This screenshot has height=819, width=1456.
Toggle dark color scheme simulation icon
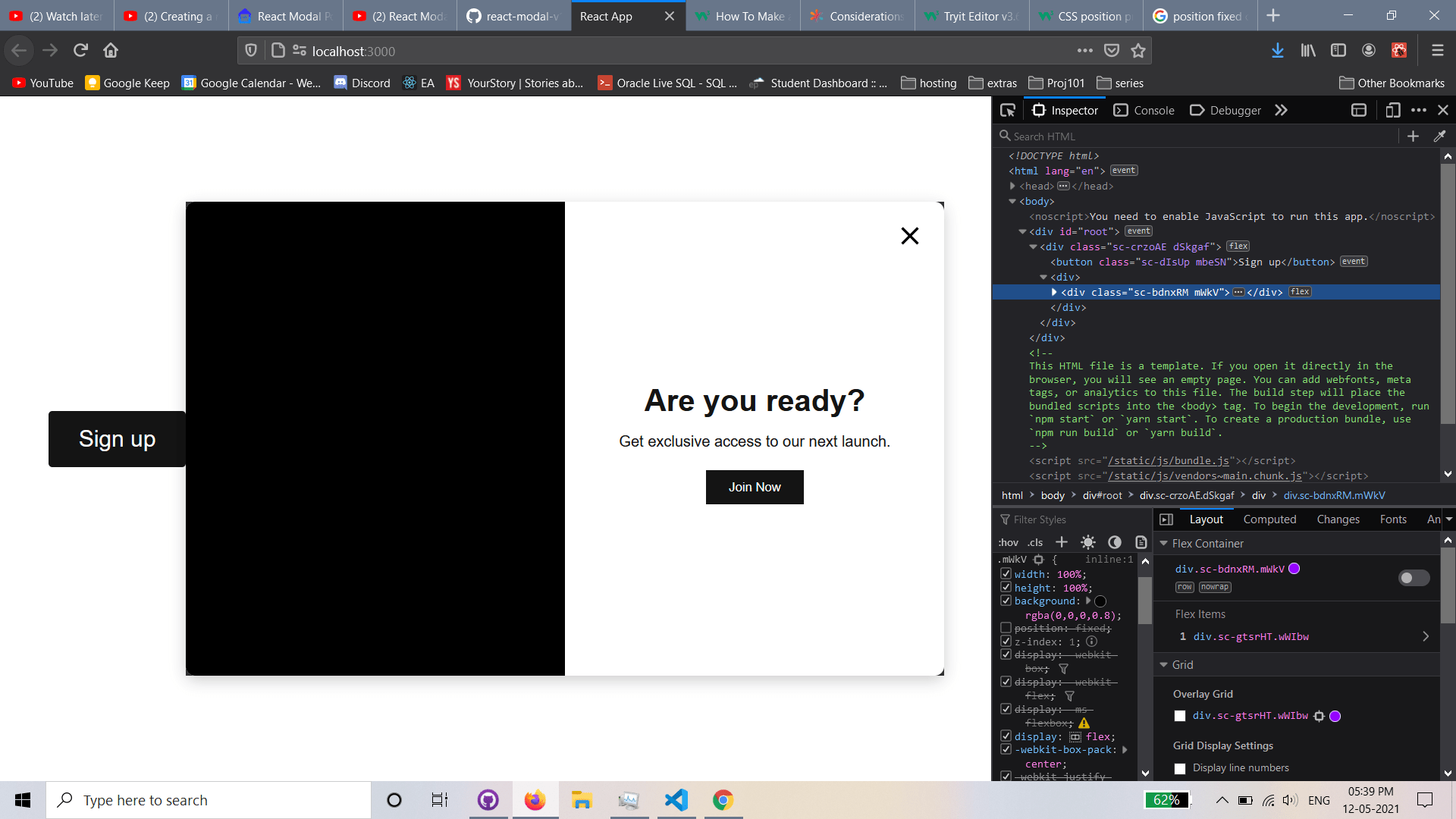pyautogui.click(x=1115, y=542)
